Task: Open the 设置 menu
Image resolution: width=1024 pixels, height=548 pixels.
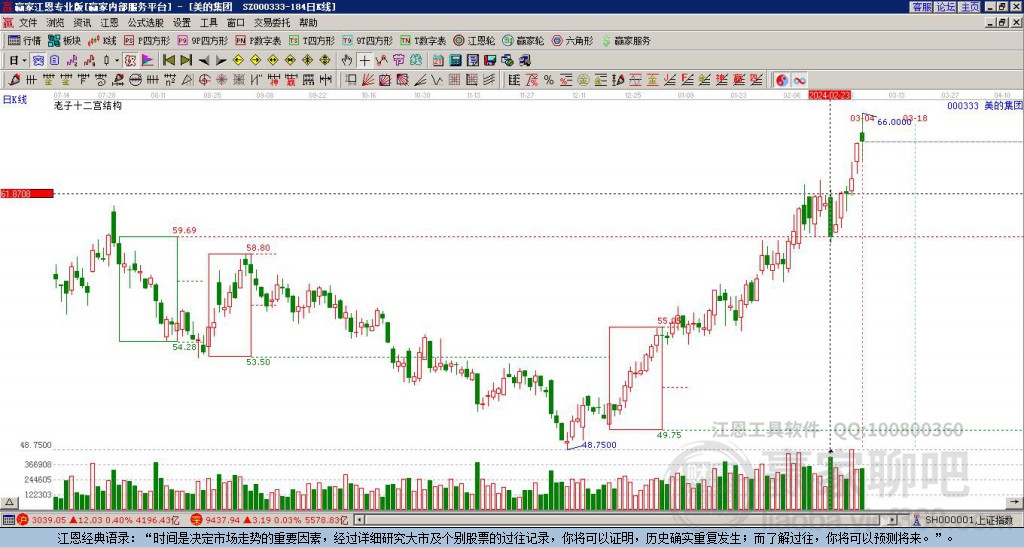Action: [x=182, y=23]
